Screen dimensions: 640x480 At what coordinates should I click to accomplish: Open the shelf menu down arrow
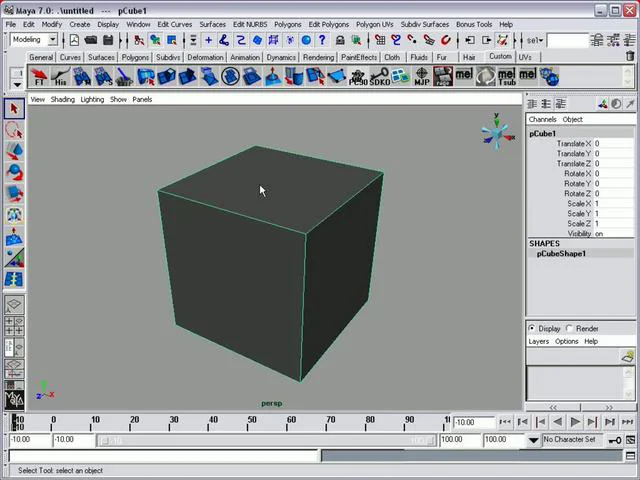(17, 84)
